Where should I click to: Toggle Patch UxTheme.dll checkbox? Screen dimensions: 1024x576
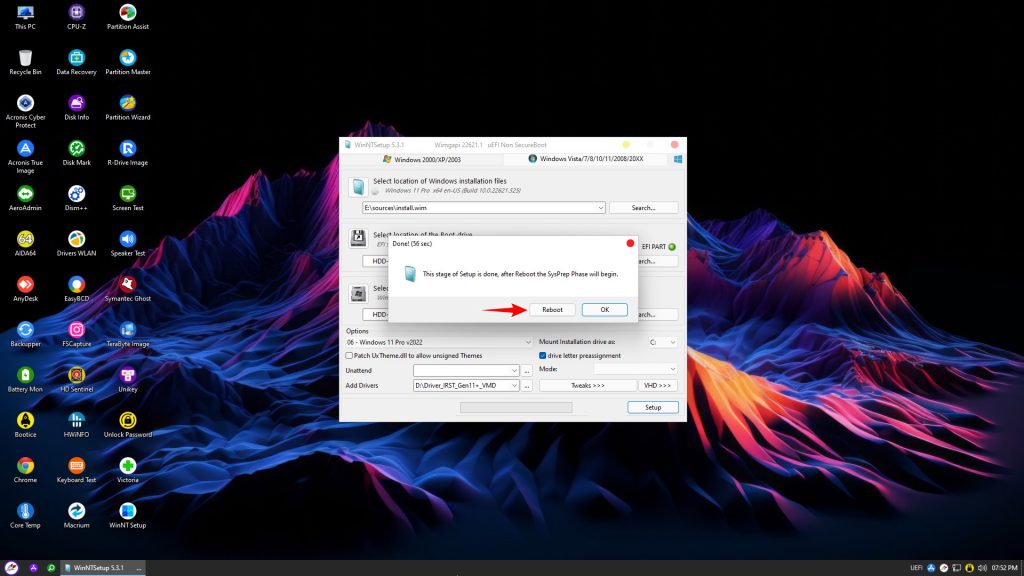point(349,356)
